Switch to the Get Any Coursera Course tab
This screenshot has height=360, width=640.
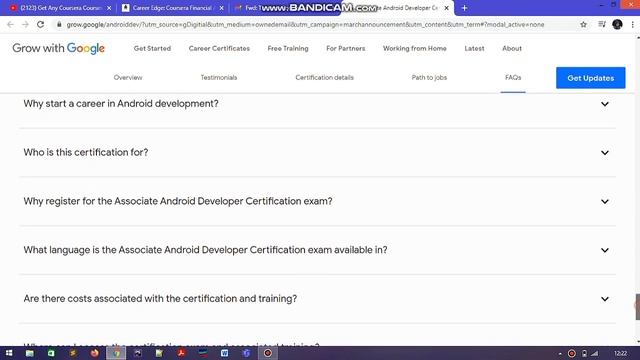pyautogui.click(x=60, y=8)
